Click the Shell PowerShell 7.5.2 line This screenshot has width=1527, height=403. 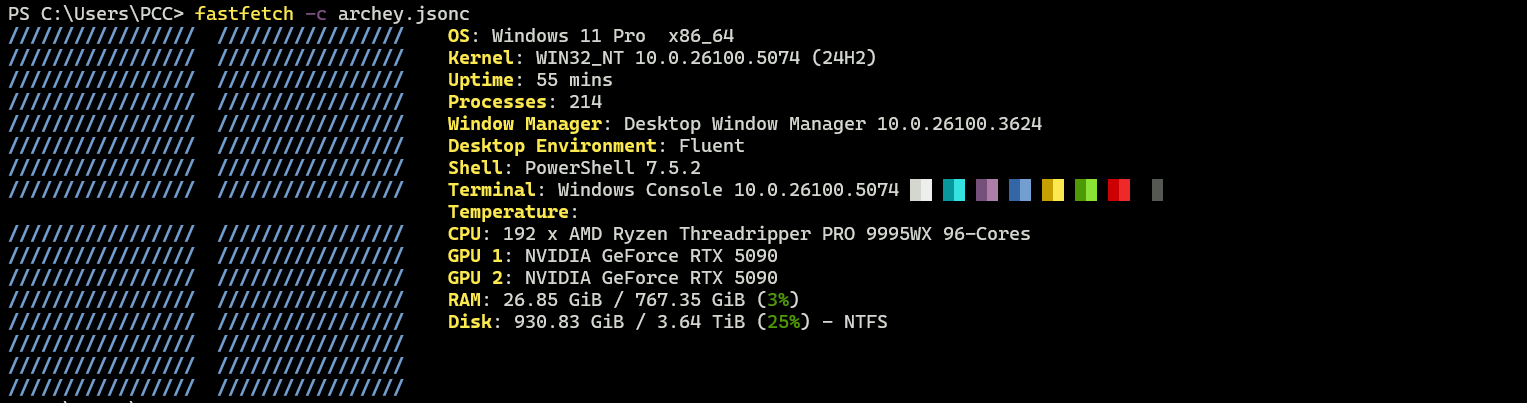[x=574, y=168]
